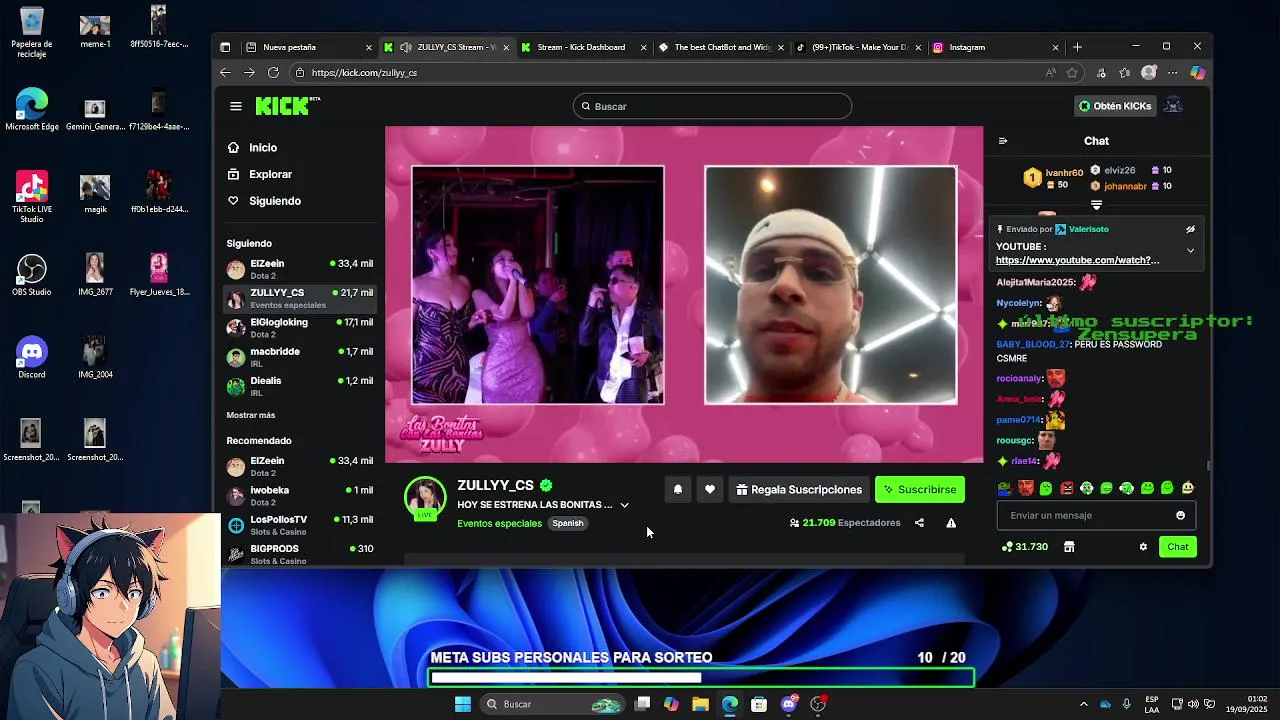Screen dimensions: 1280x720
Task: Open iwobeka recommended channel
Action: click(299, 496)
